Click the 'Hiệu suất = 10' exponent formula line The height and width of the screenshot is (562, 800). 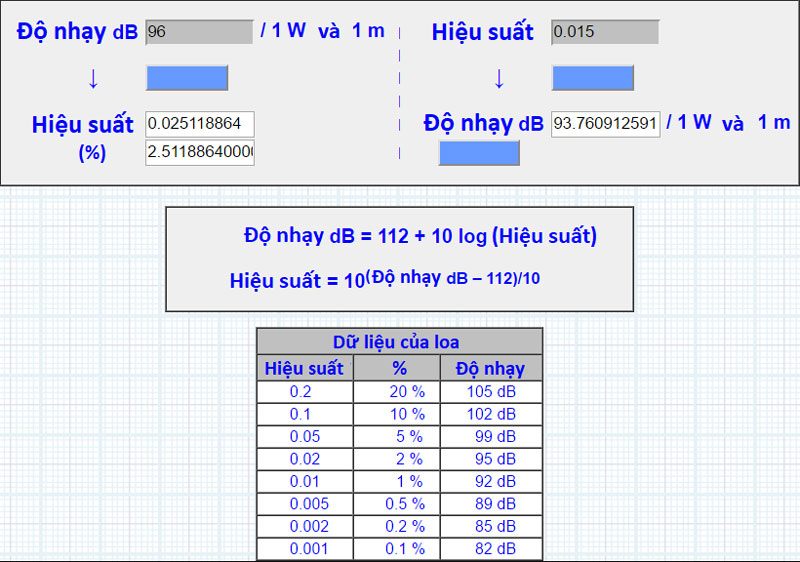tap(385, 280)
